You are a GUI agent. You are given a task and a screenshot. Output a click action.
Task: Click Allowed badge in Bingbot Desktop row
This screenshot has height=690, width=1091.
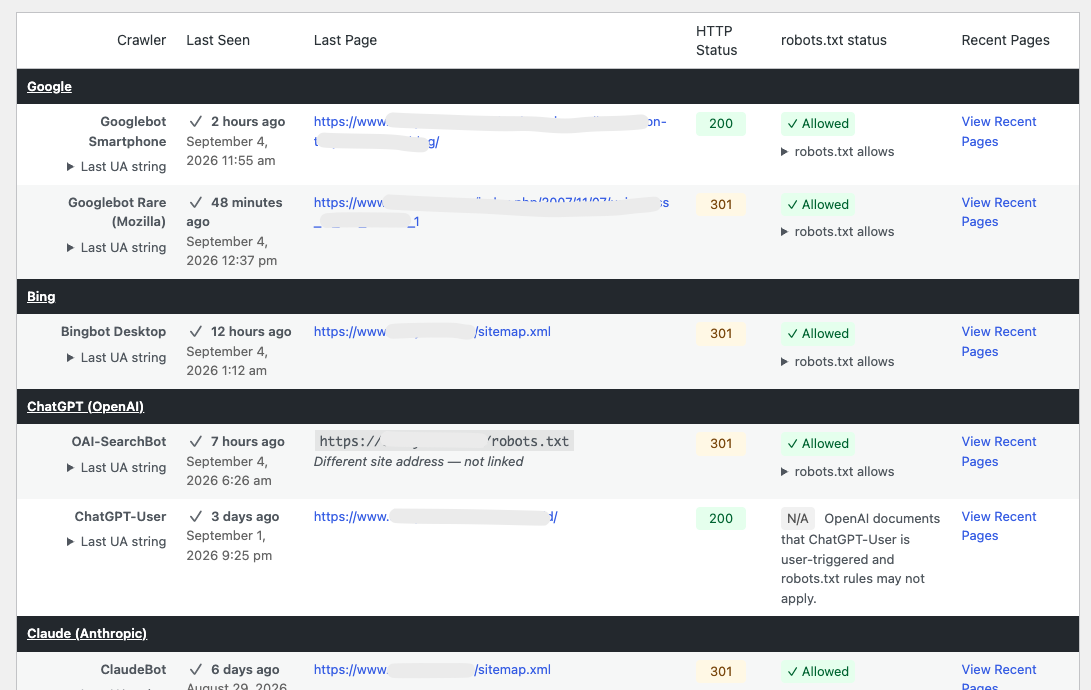click(818, 334)
